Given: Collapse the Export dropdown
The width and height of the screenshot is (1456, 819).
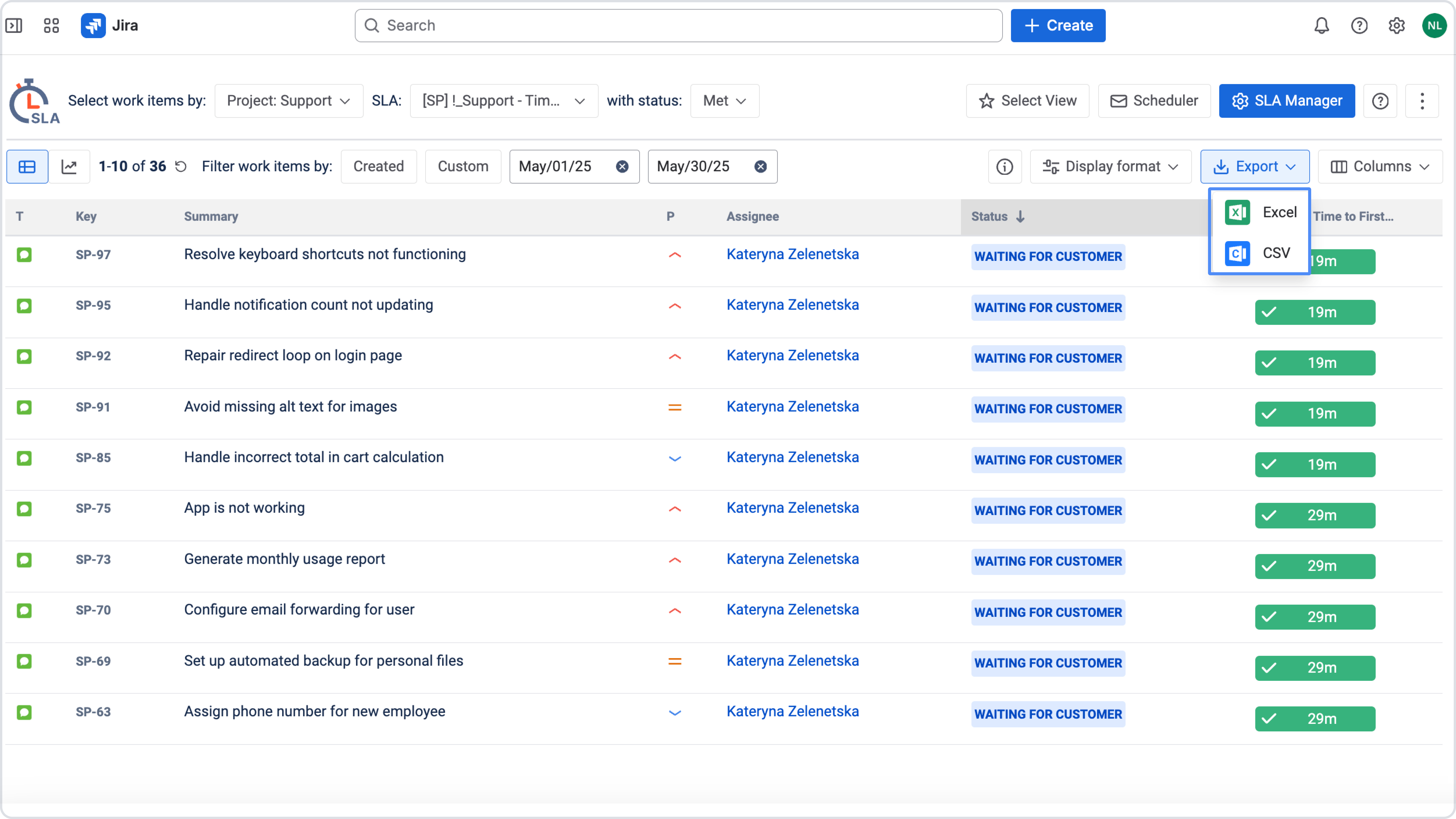Looking at the screenshot, I should (1255, 167).
